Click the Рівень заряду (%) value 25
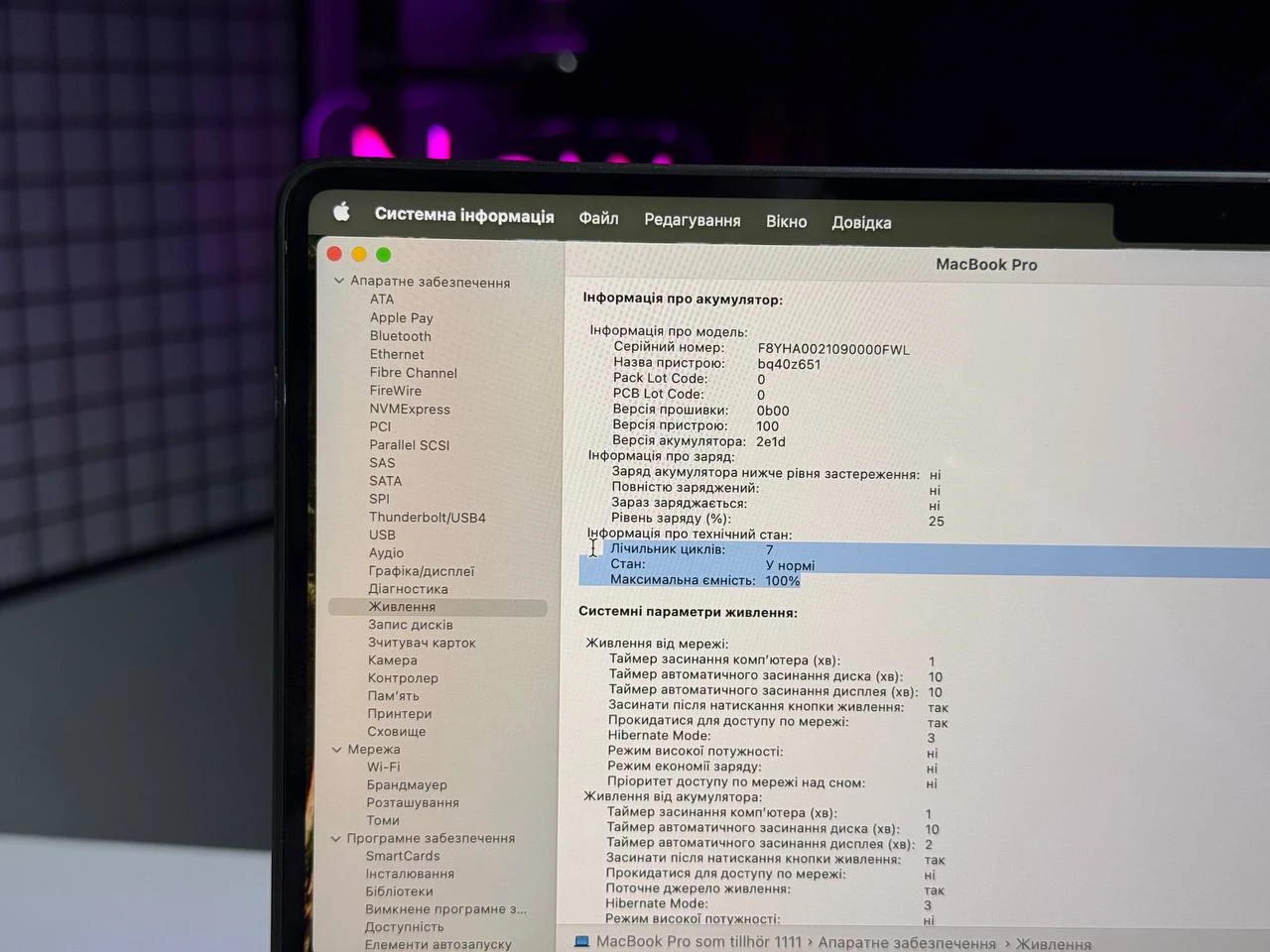Image resolution: width=1270 pixels, height=952 pixels. [936, 522]
